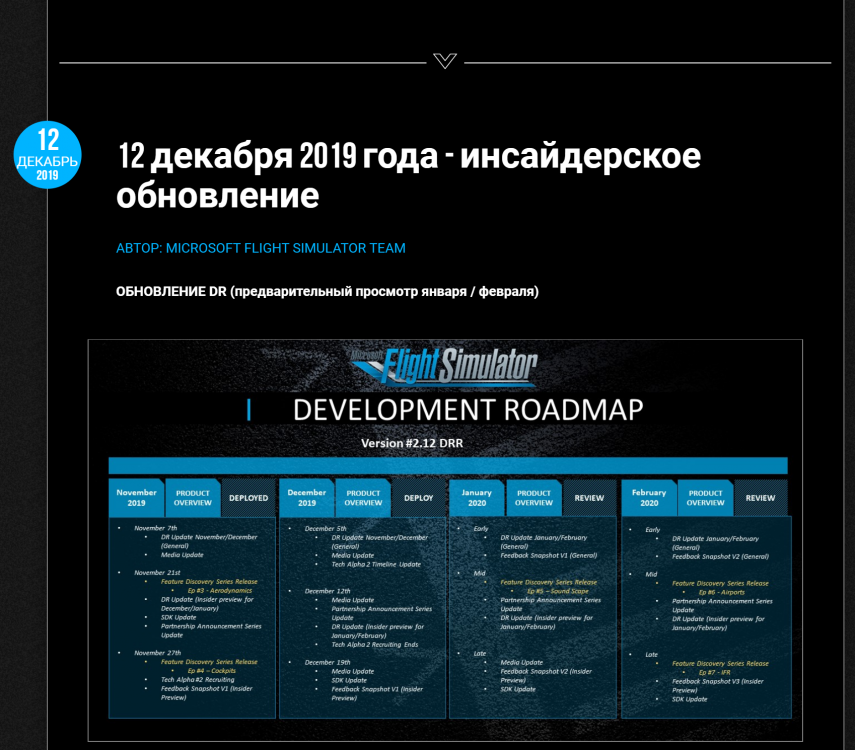Click the blue timeline bar above the month columns

point(449,466)
